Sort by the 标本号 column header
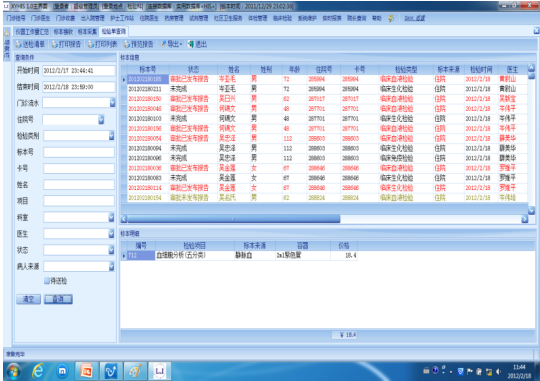Screen dimensions: 540x381 [x=148, y=70]
